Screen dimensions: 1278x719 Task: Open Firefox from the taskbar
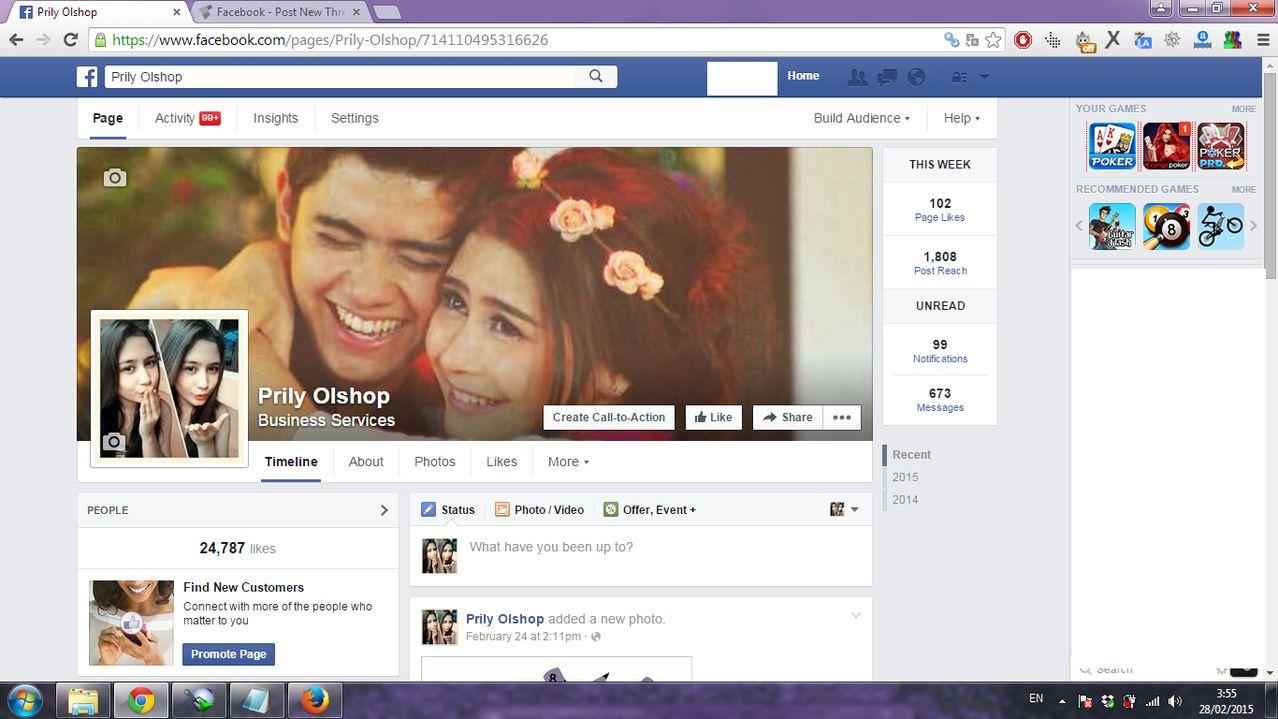pos(315,700)
